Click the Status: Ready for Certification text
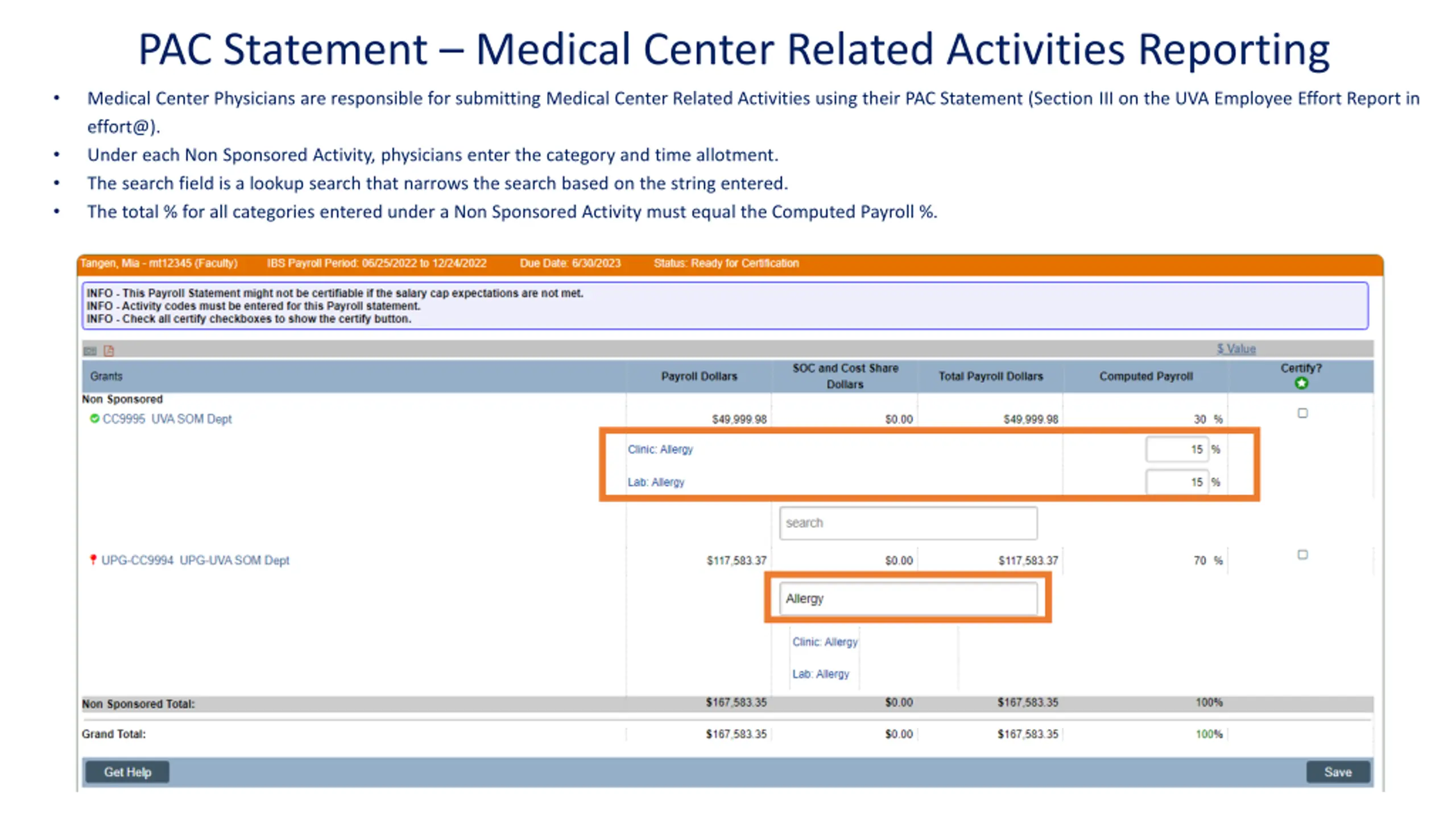Screen dimensions: 1456x819 tap(726, 263)
